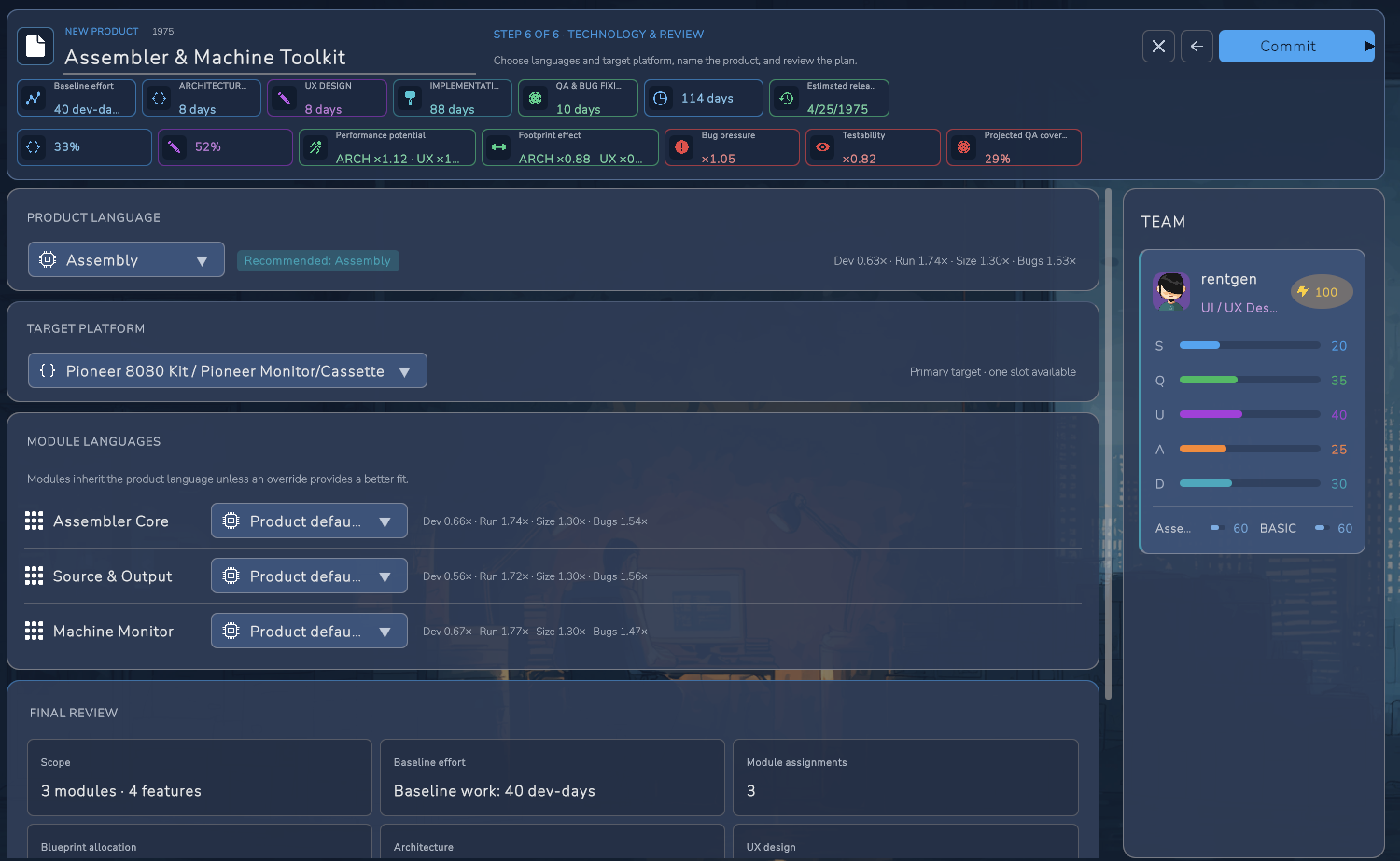
Task: Click the UX design review card
Action: pyautogui.click(x=906, y=841)
